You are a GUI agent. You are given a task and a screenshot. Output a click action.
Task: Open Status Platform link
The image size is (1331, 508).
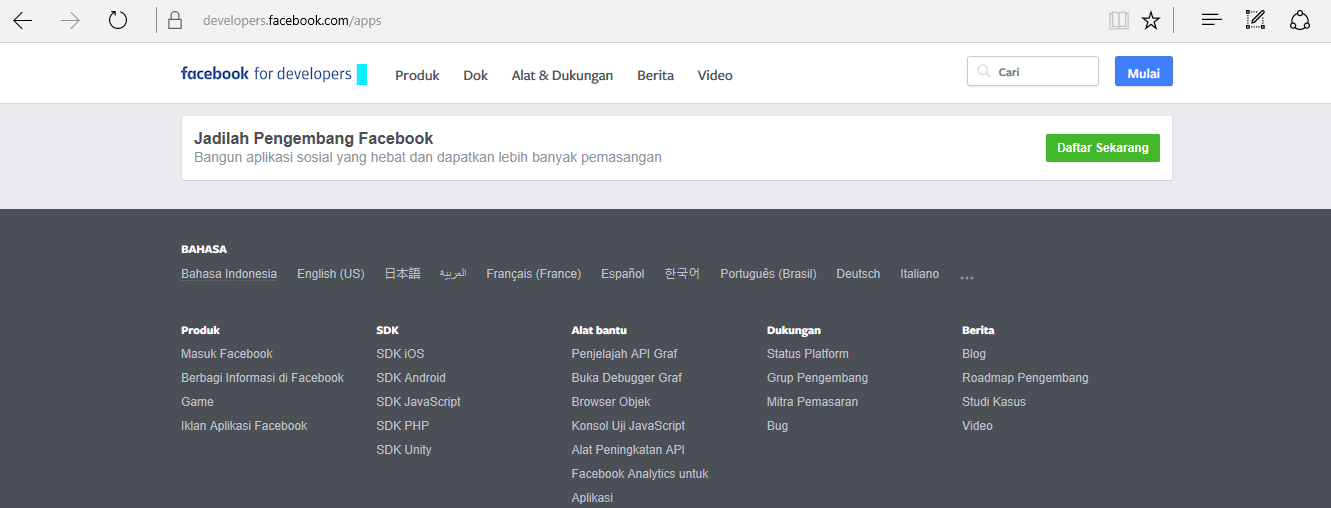[x=808, y=354]
